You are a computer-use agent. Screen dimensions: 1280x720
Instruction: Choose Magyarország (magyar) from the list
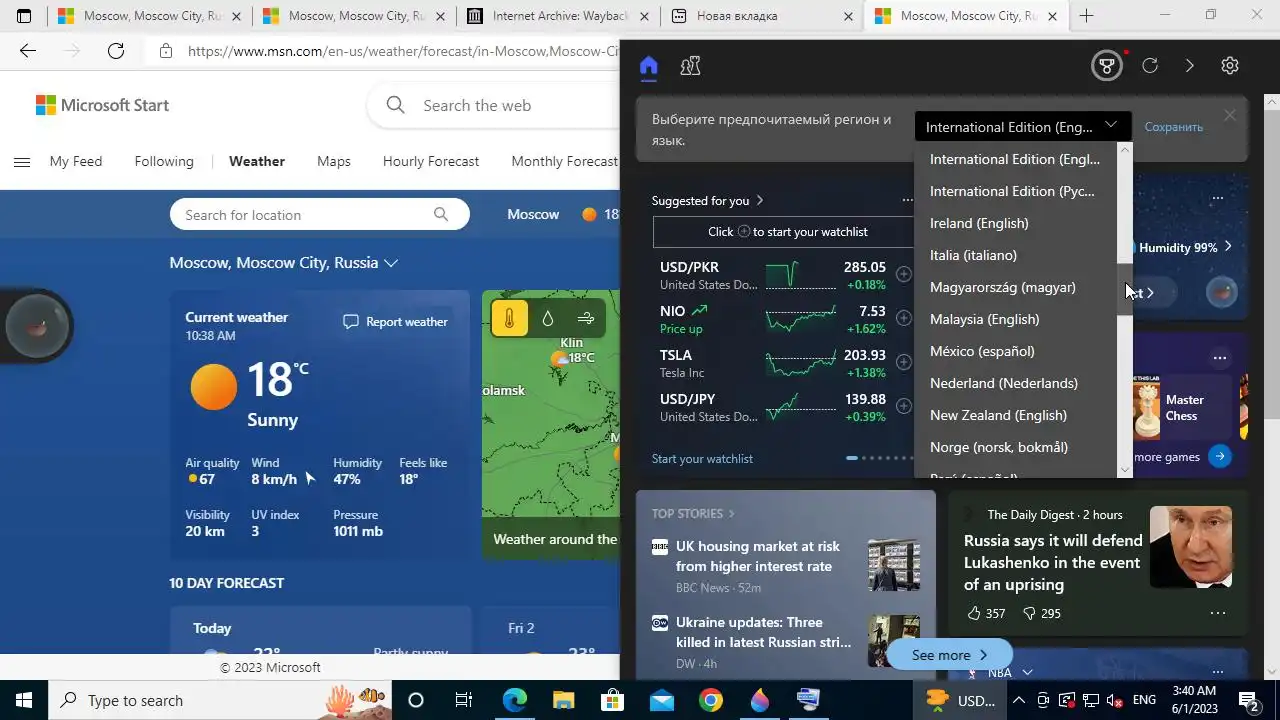click(x=1015, y=287)
